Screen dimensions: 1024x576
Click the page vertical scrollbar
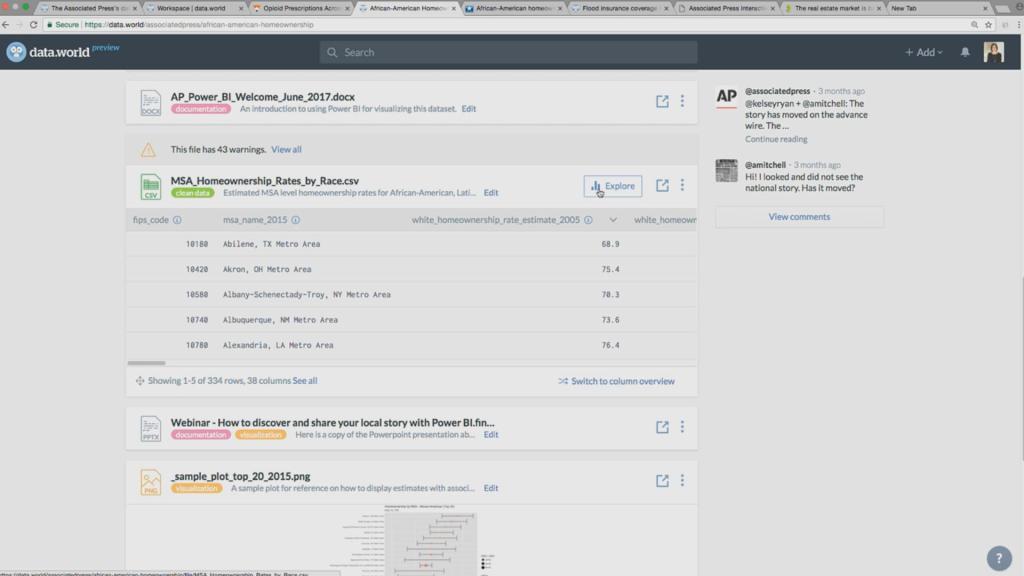(x=1021, y=368)
